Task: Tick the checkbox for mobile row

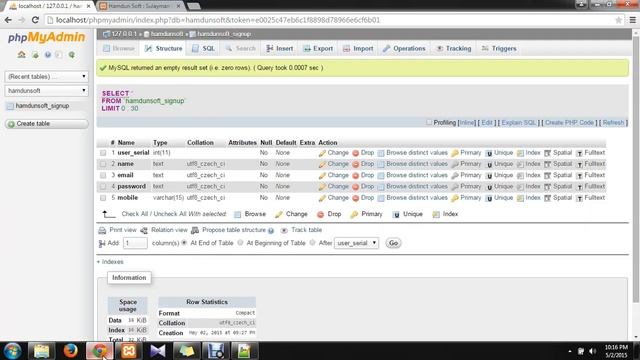Action: (x=103, y=198)
